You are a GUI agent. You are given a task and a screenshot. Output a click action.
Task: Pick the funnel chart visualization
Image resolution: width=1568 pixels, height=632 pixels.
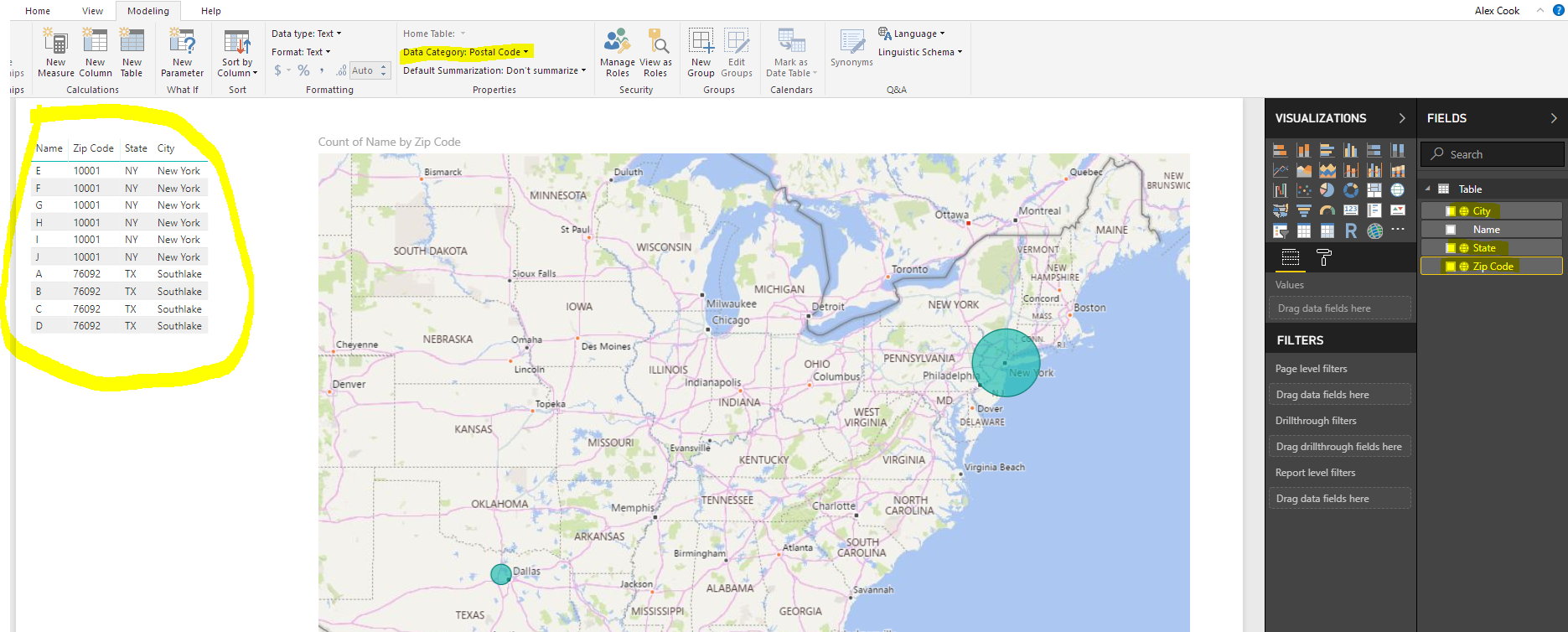1304,210
